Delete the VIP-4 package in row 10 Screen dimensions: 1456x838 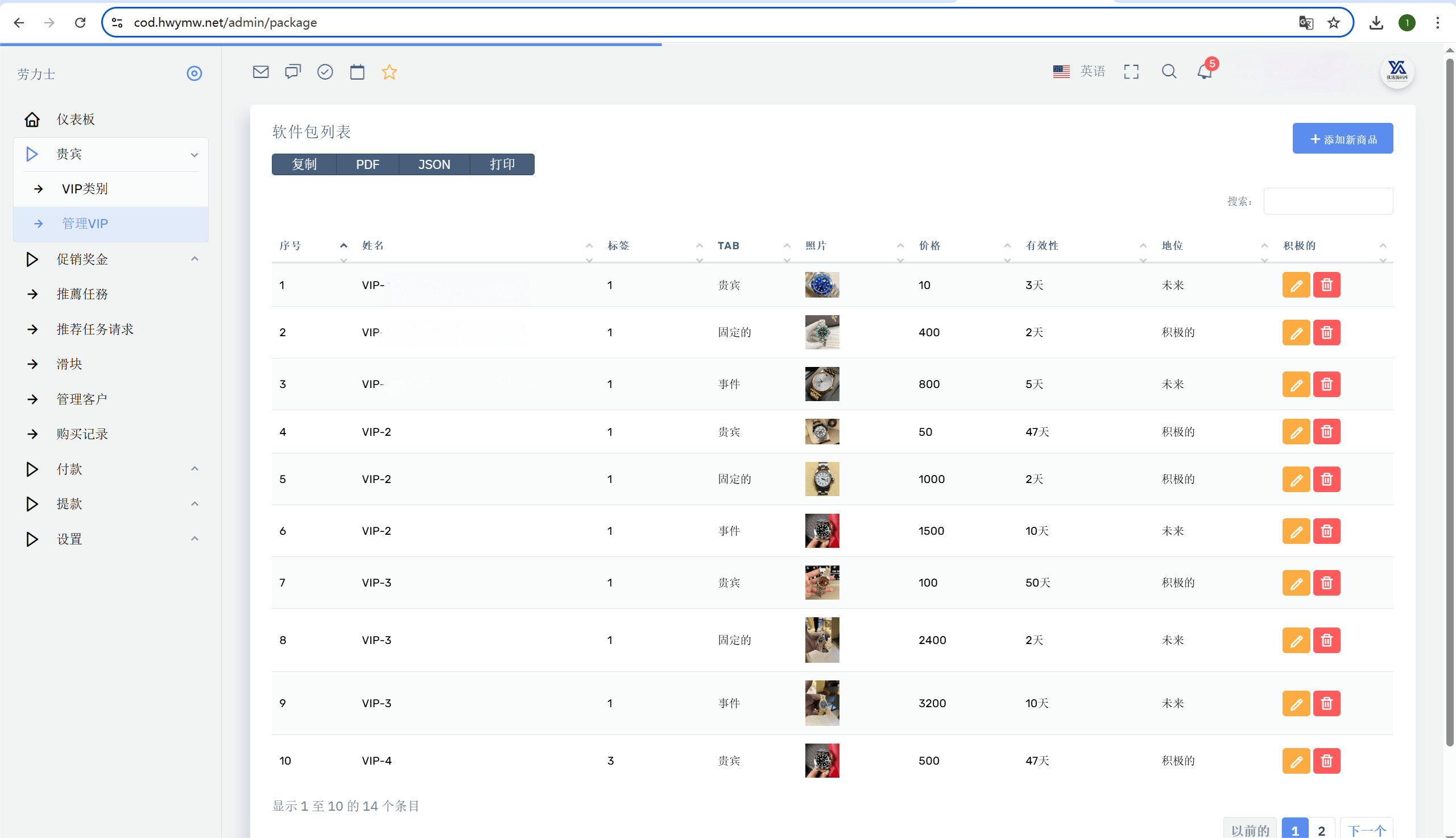(x=1326, y=760)
